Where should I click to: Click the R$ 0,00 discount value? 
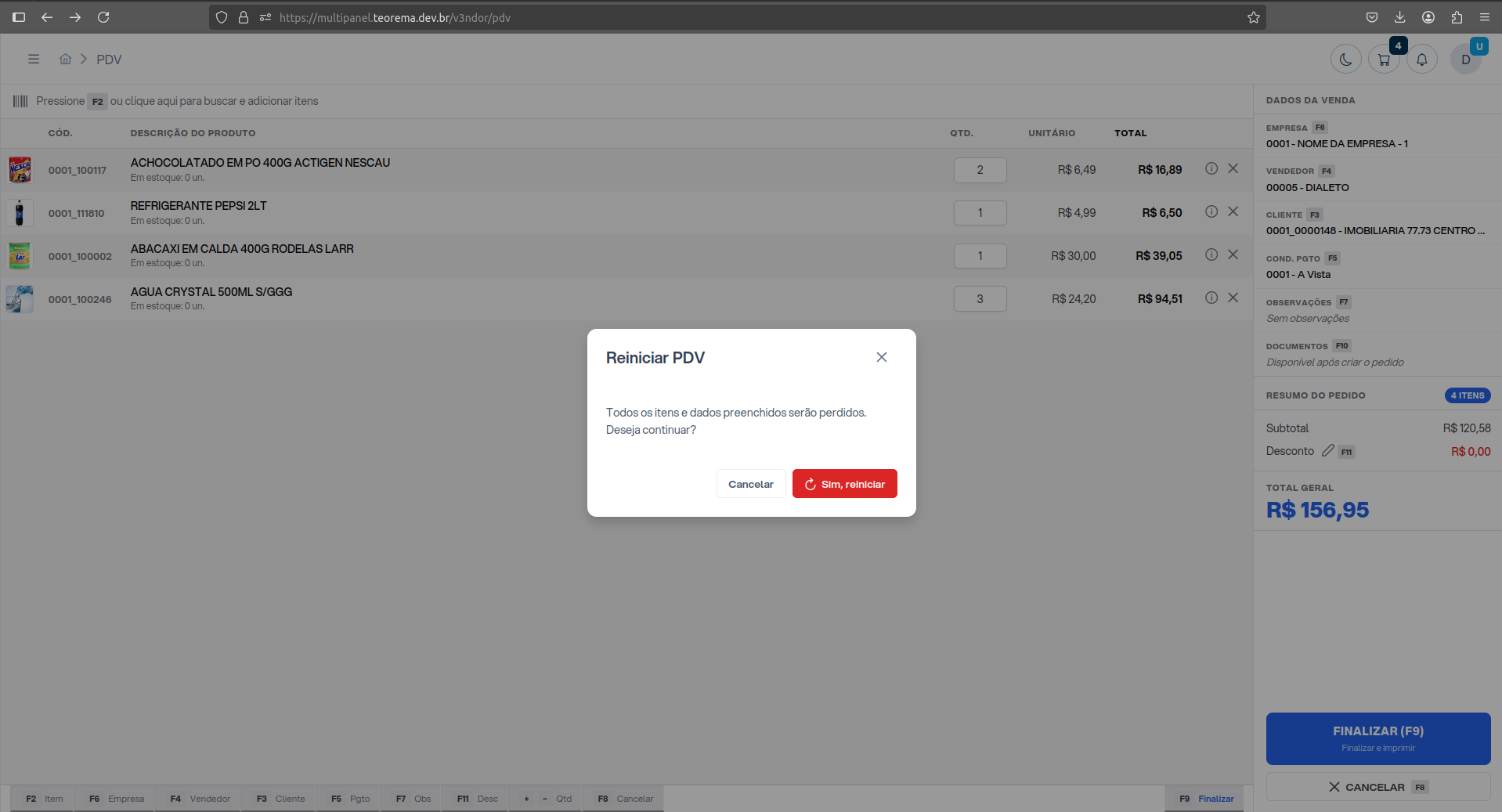(x=1470, y=452)
